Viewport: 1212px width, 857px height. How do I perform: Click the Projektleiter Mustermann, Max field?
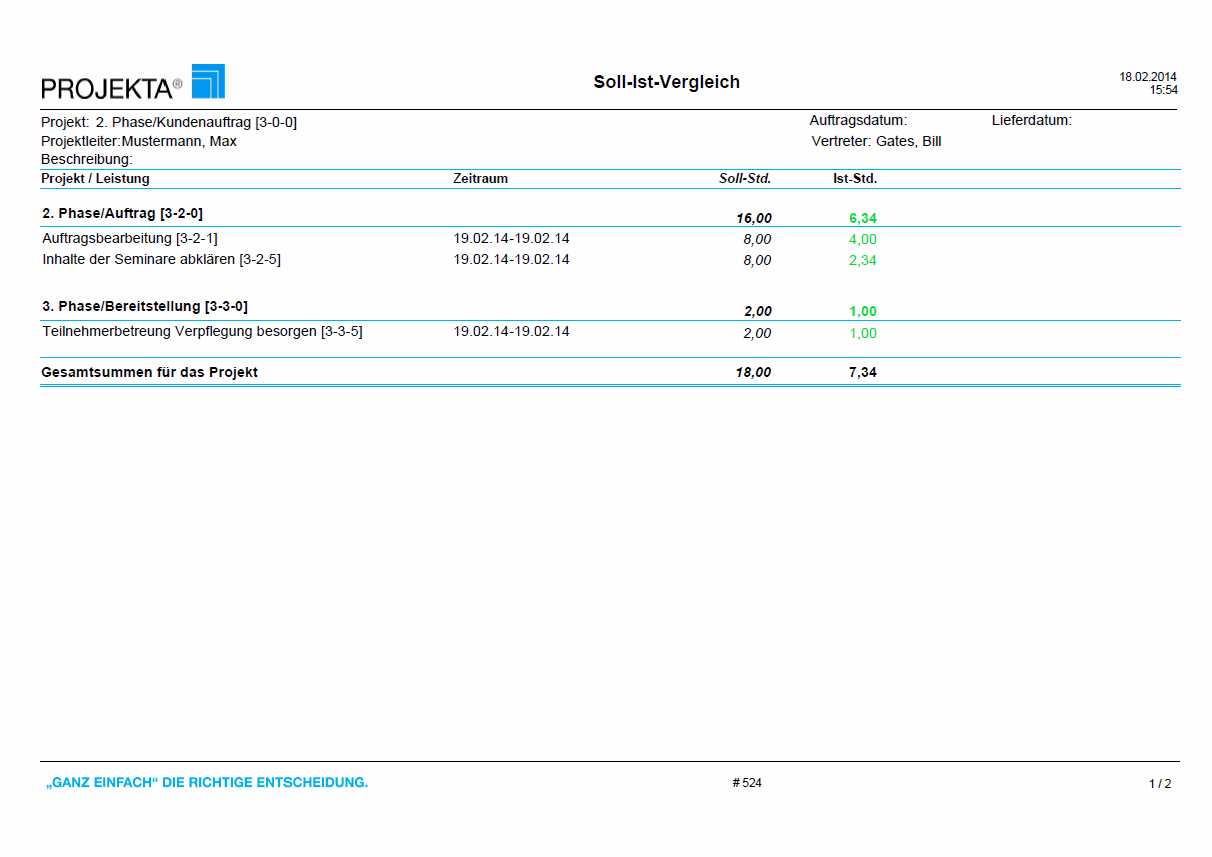point(139,141)
